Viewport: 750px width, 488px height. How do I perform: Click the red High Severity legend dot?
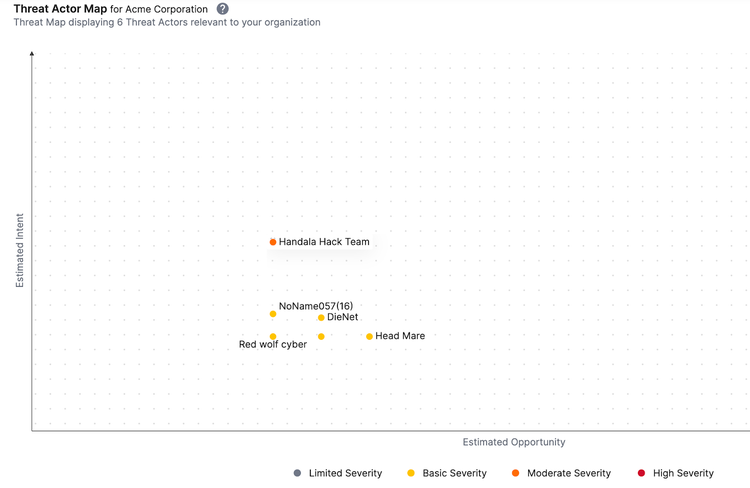pyautogui.click(x=641, y=473)
